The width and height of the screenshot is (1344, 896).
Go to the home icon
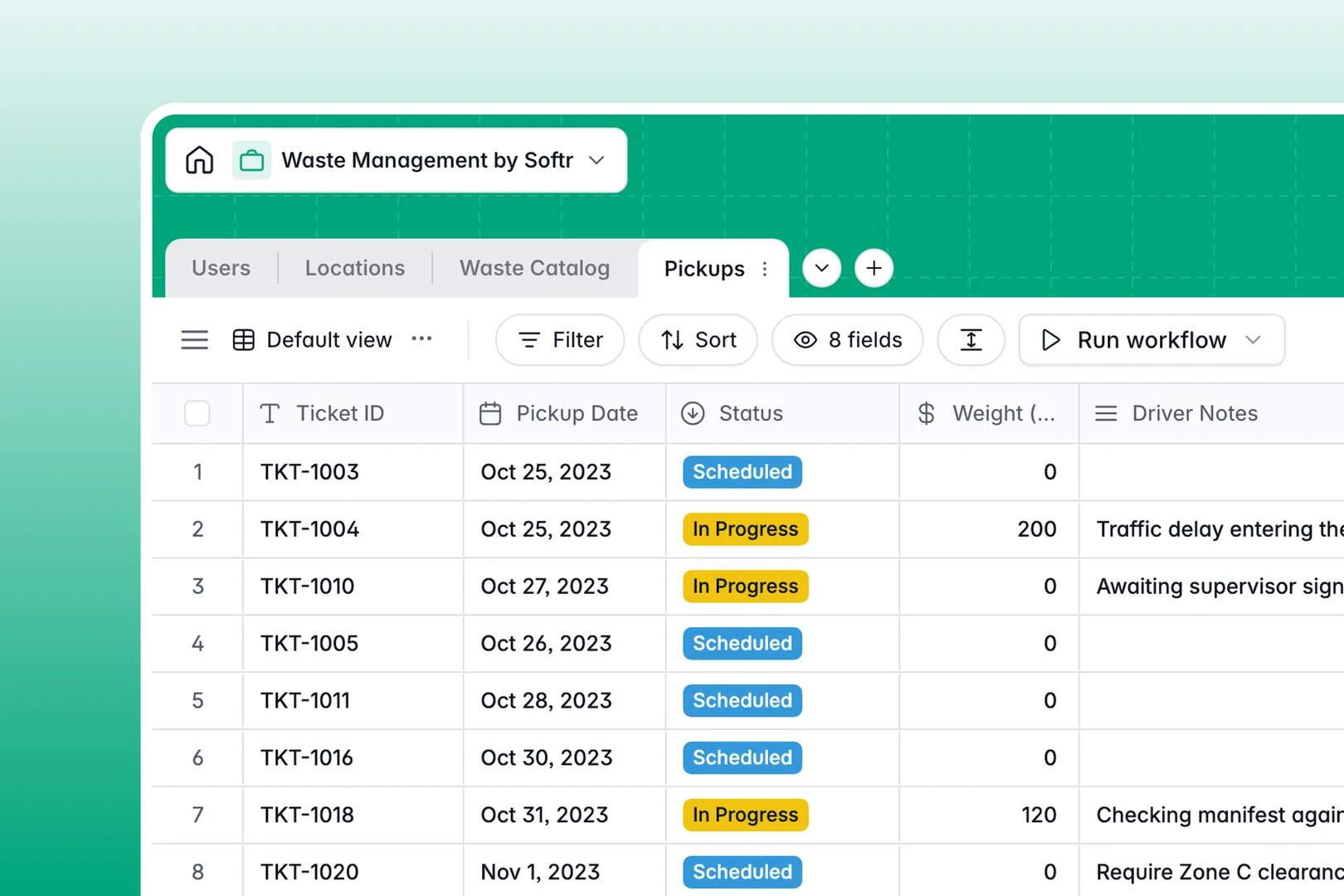[x=199, y=160]
